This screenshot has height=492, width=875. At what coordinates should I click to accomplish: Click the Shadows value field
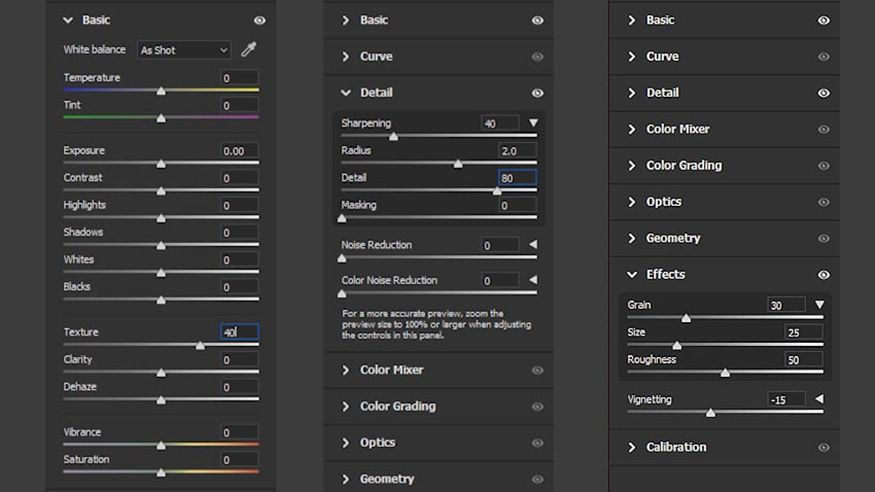click(x=239, y=233)
